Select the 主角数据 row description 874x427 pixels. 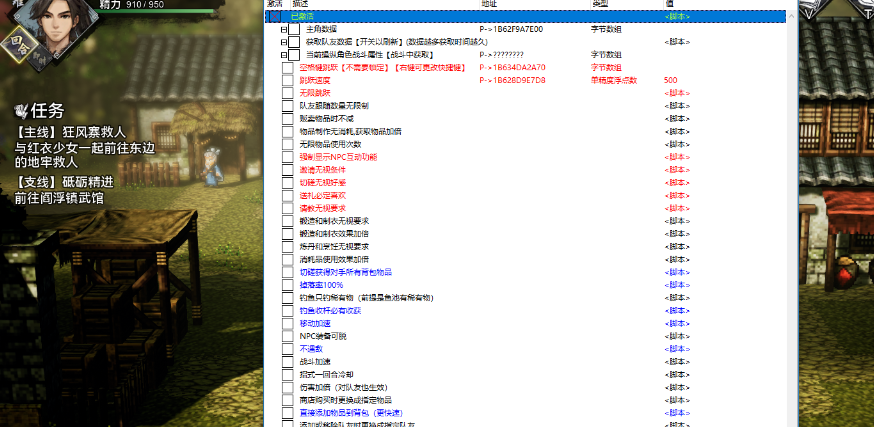click(x=321, y=30)
